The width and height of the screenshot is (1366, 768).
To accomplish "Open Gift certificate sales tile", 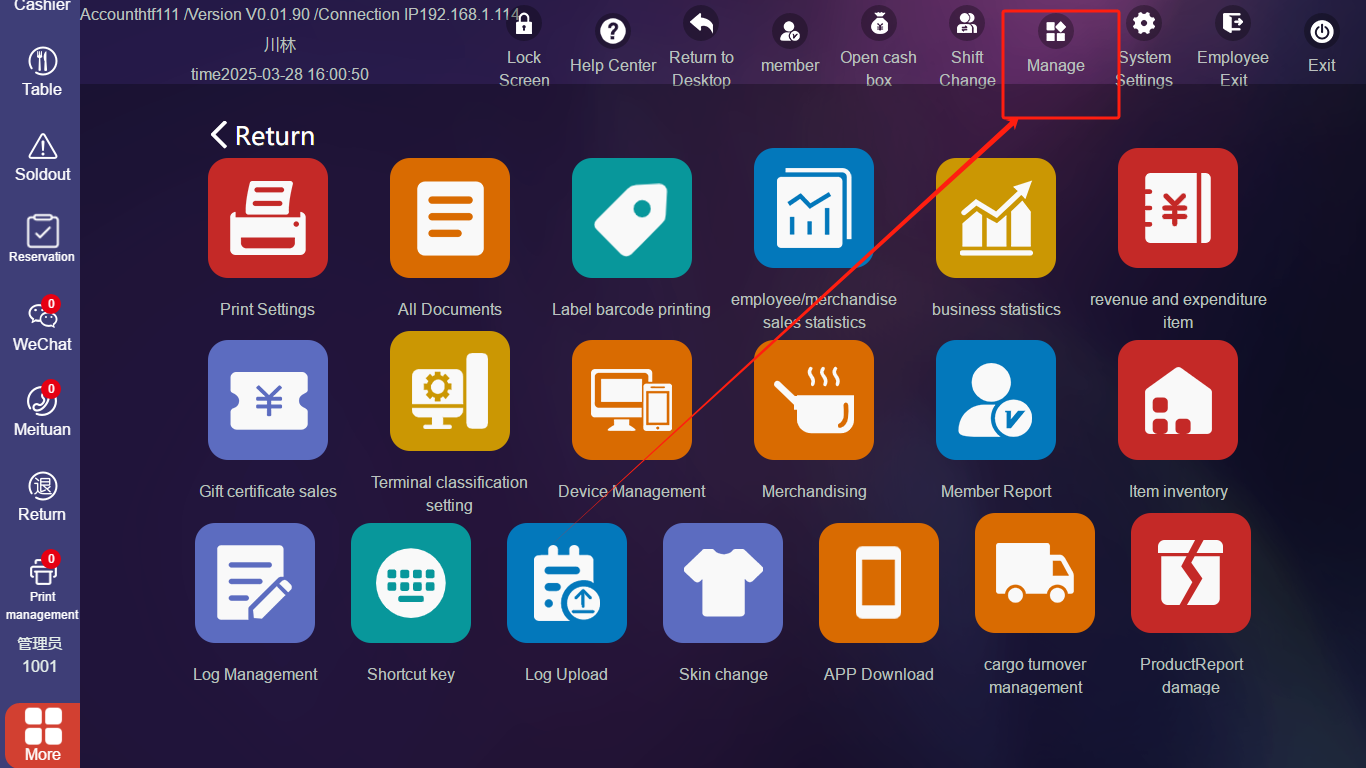I will (267, 400).
